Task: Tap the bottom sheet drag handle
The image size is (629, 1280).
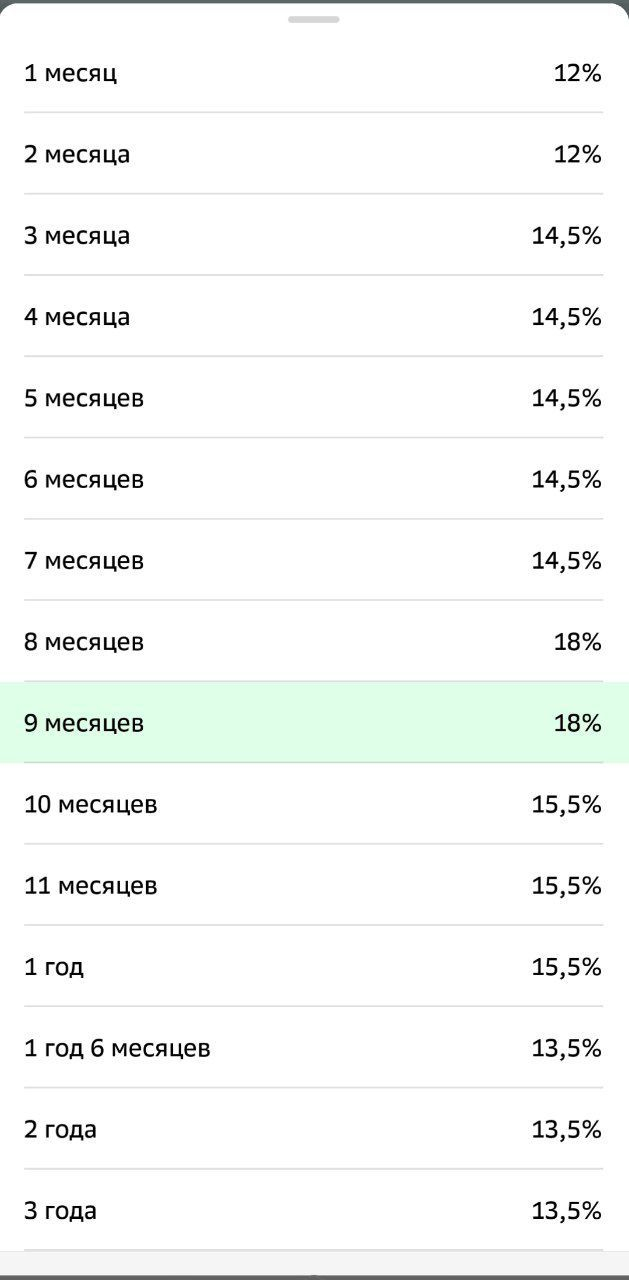Action: point(314,19)
